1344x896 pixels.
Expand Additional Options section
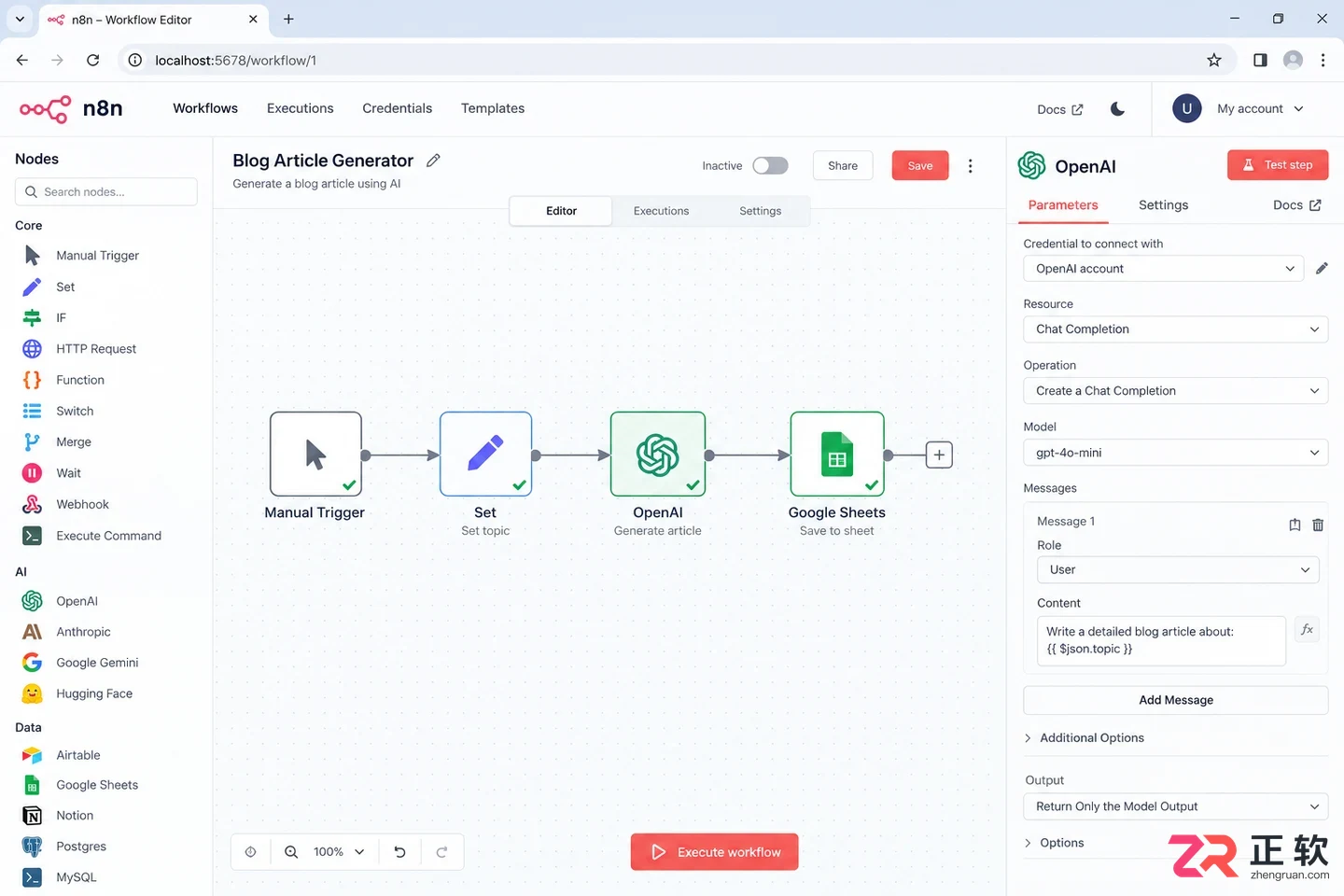pyautogui.click(x=1084, y=737)
